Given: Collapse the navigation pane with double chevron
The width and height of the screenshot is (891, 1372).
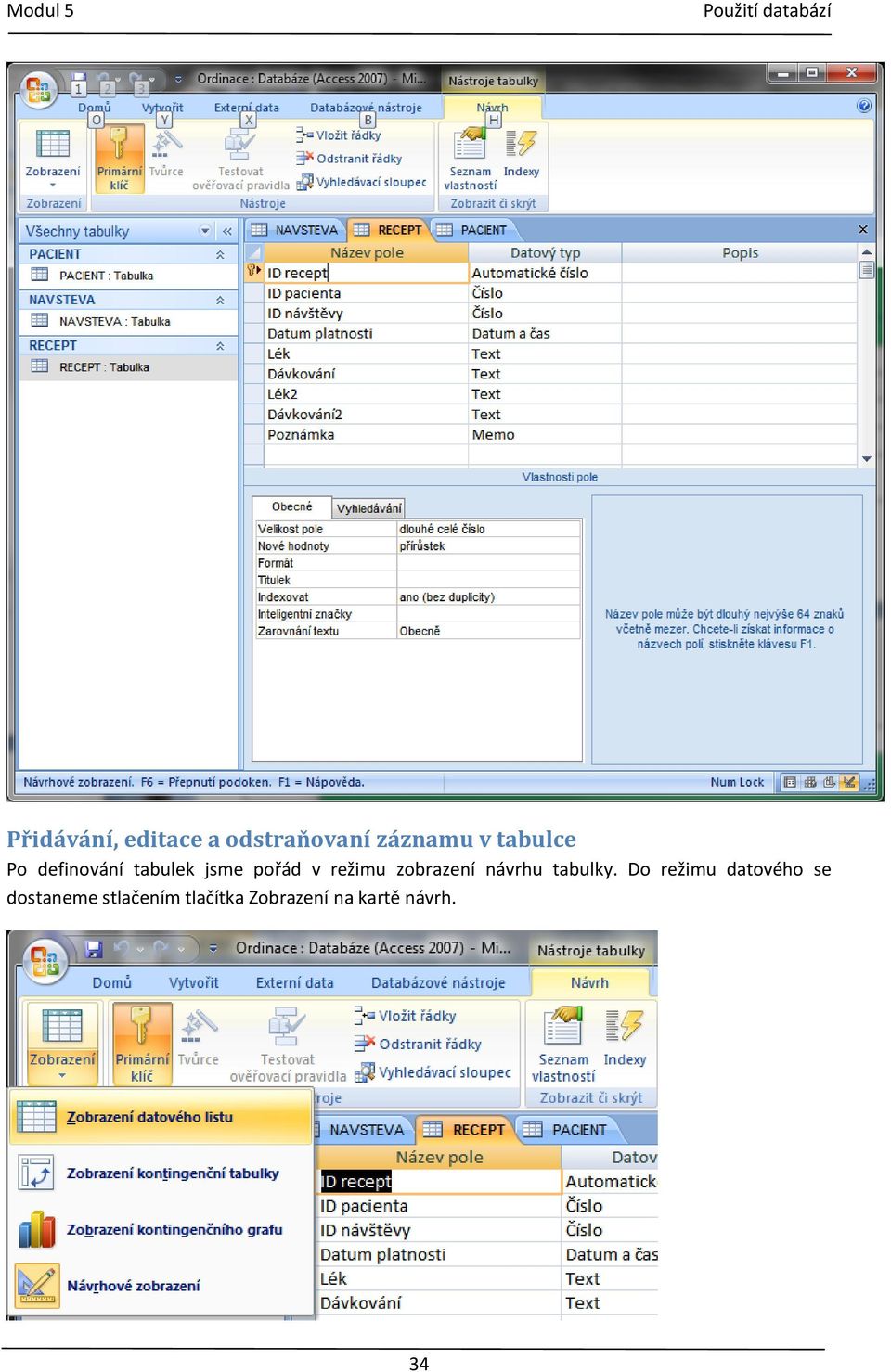Looking at the screenshot, I should coord(226,231).
